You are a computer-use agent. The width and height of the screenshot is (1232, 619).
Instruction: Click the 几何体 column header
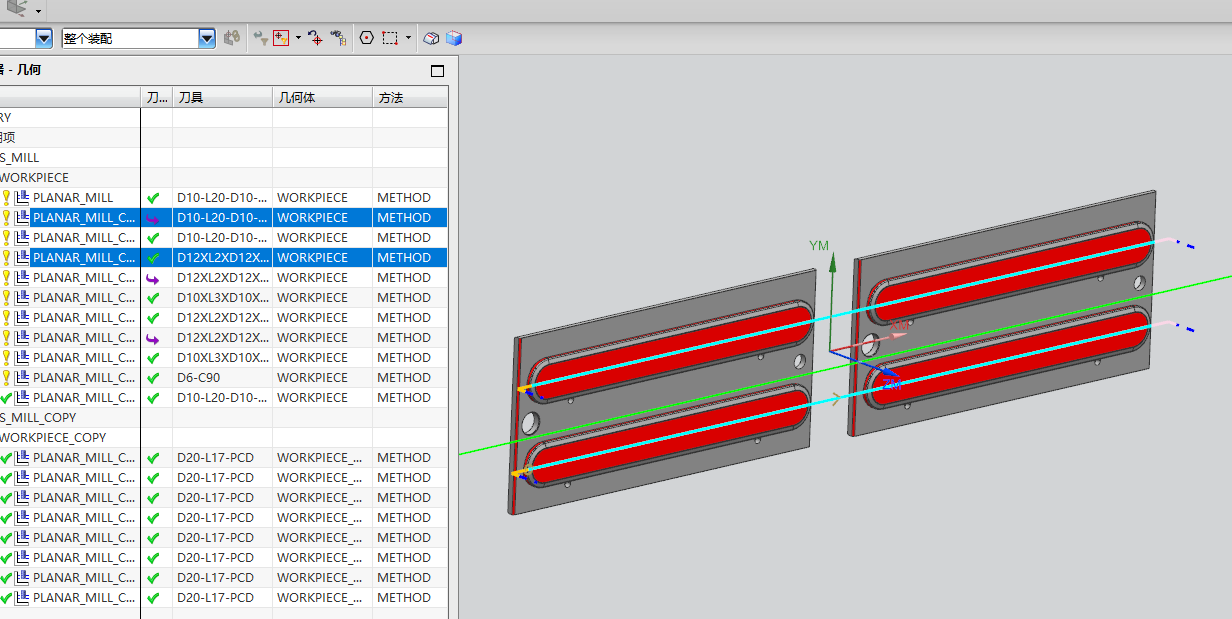[x=321, y=97]
